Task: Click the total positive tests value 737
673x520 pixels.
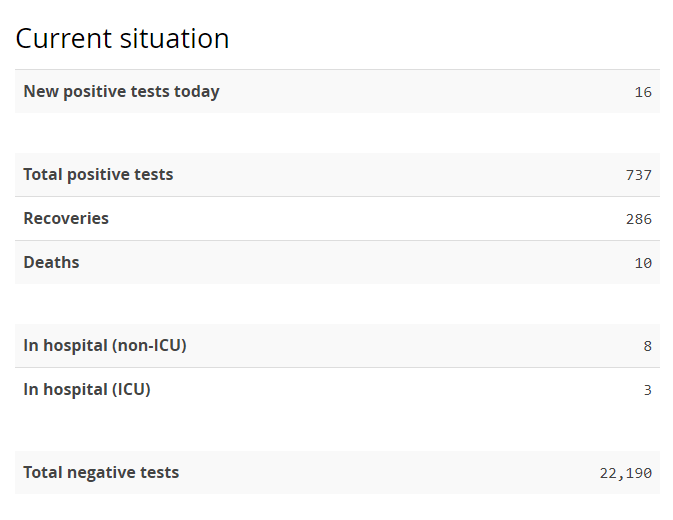Action: click(x=639, y=175)
